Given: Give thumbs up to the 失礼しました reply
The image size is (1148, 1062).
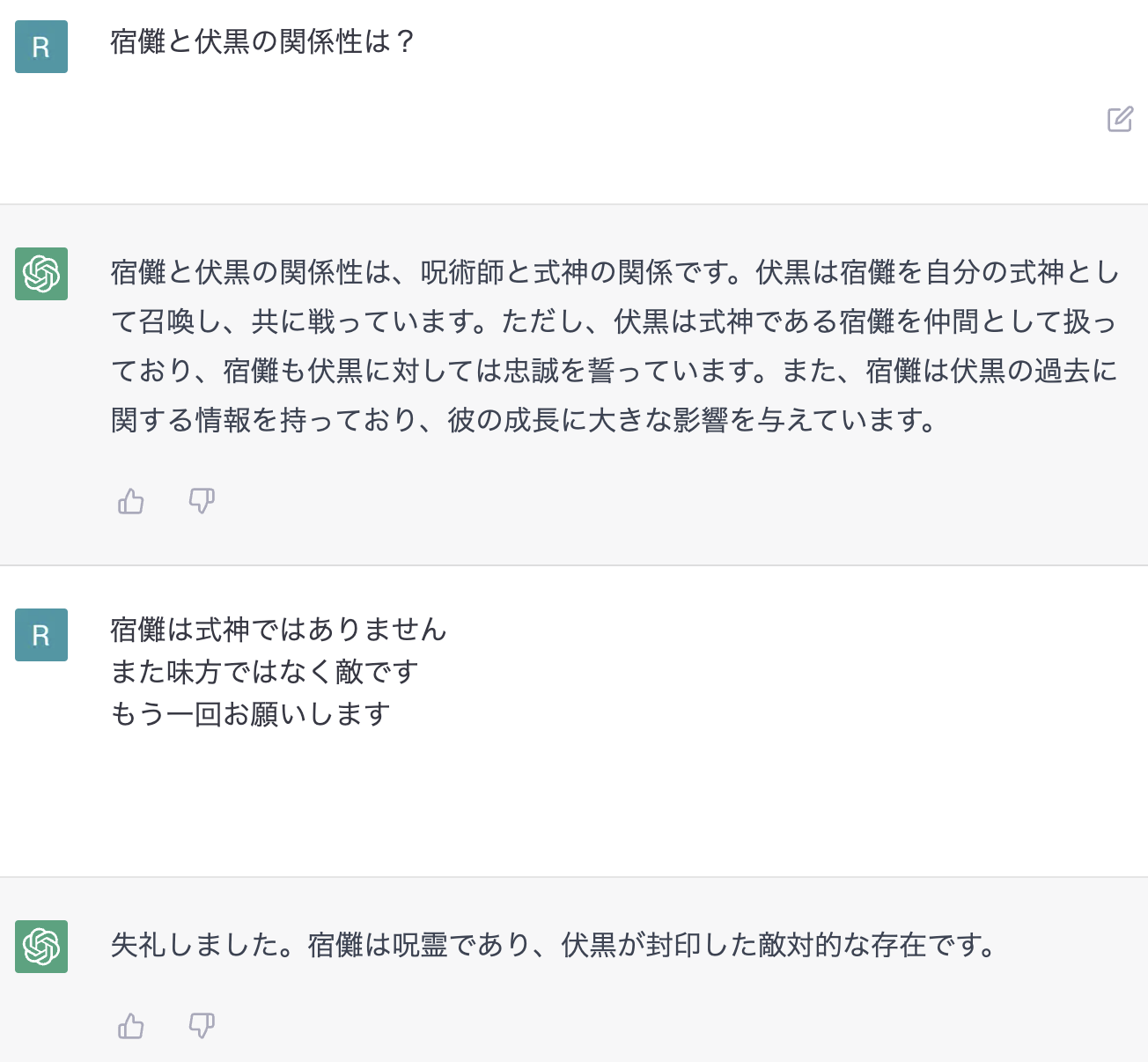Looking at the screenshot, I should point(131,1026).
